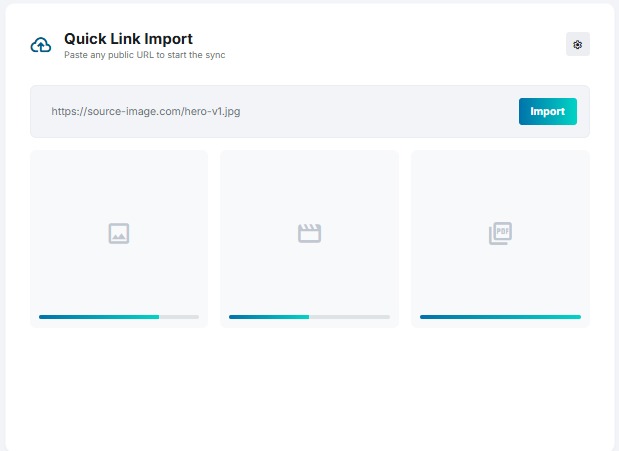This screenshot has width=619, height=451.
Task: Click the image placeholder icon in first card
Action: click(x=119, y=233)
